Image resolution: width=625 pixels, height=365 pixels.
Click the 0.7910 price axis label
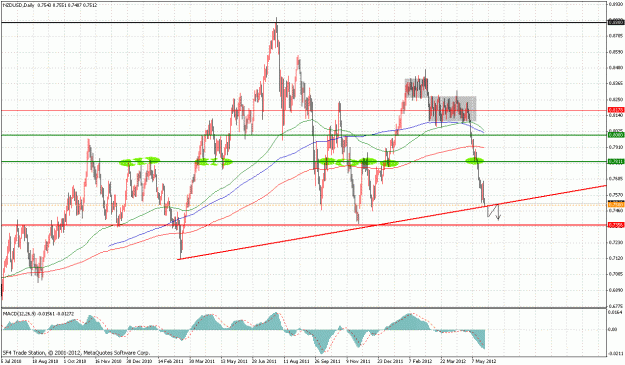pos(615,147)
